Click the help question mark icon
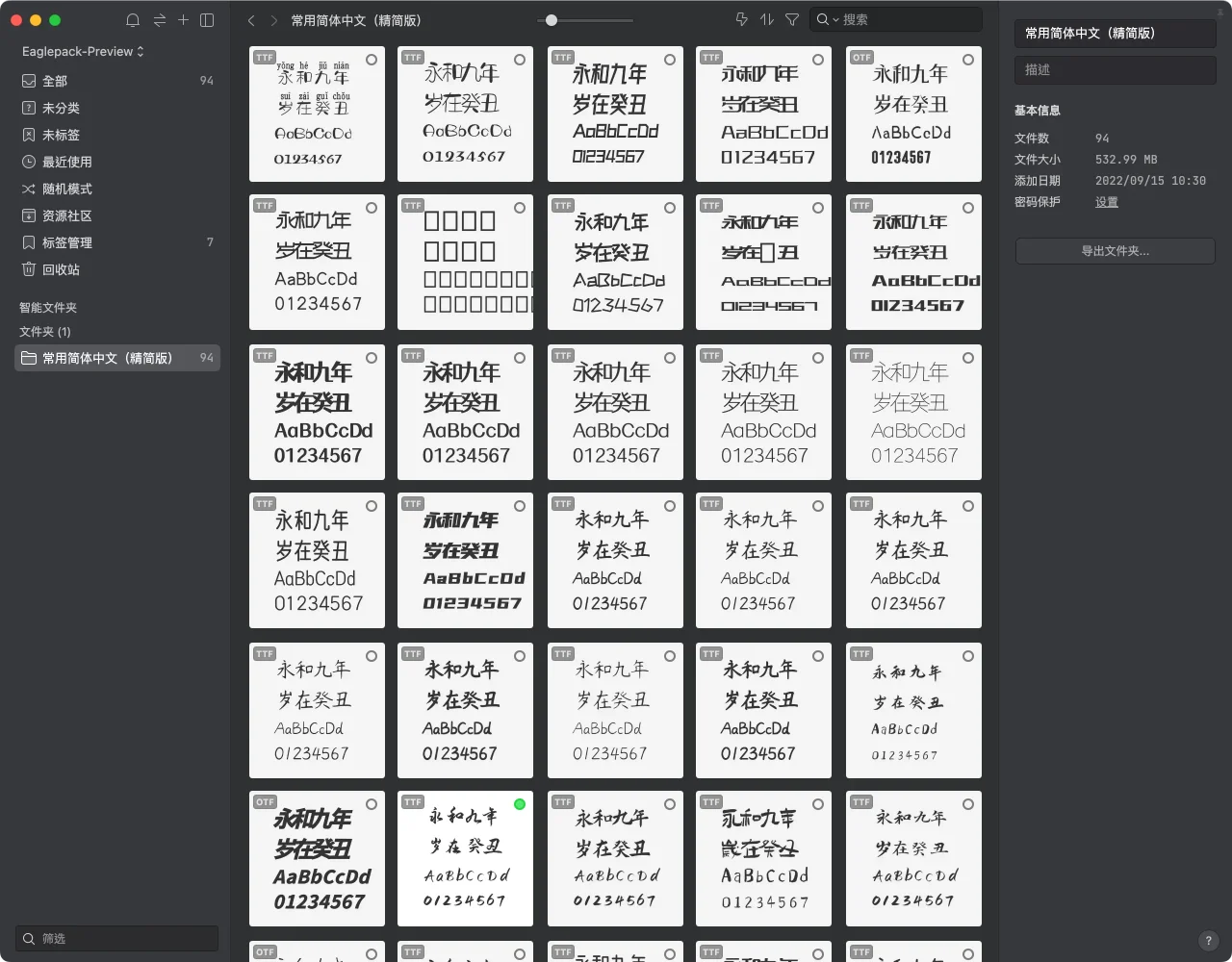 click(1208, 941)
